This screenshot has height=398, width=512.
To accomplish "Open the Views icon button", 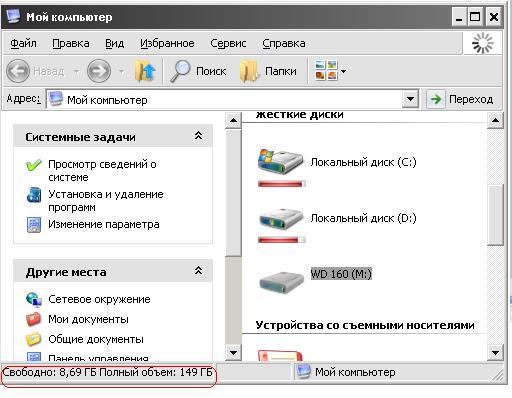I will pos(326,70).
